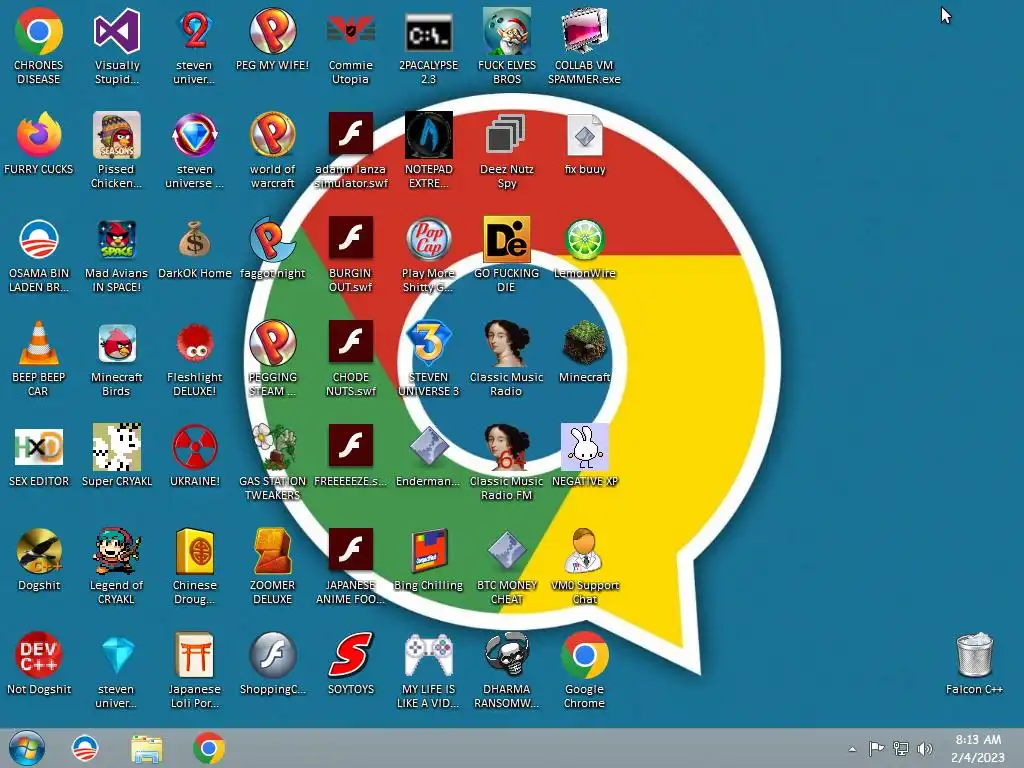Launch 2PACALYPSE 2.3 command prompt icon

pyautogui.click(x=428, y=31)
